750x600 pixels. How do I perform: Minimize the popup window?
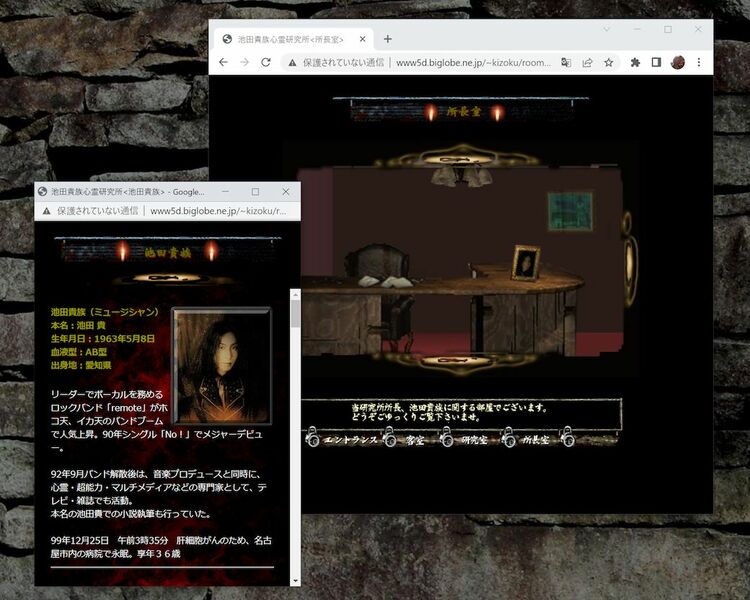coord(225,192)
